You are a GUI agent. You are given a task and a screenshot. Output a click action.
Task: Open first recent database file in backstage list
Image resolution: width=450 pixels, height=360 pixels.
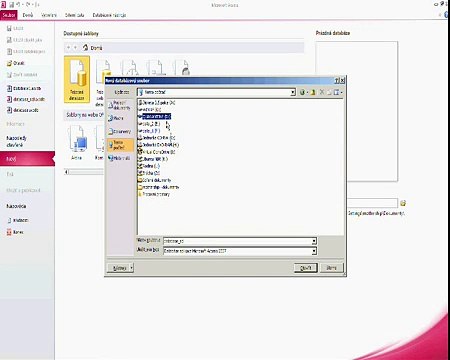coord(24,89)
